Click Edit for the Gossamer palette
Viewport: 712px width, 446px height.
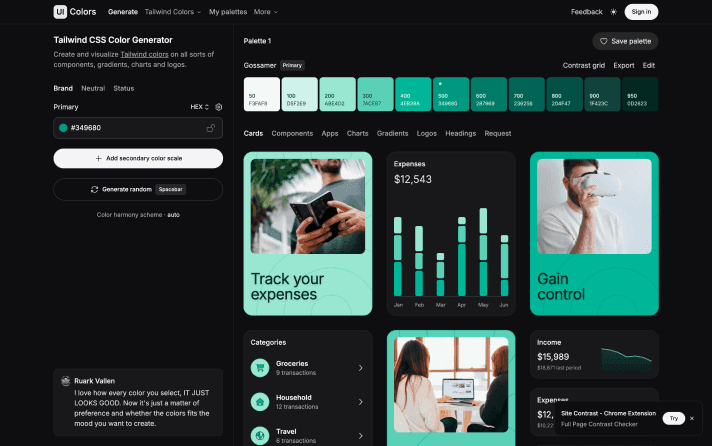click(x=648, y=65)
